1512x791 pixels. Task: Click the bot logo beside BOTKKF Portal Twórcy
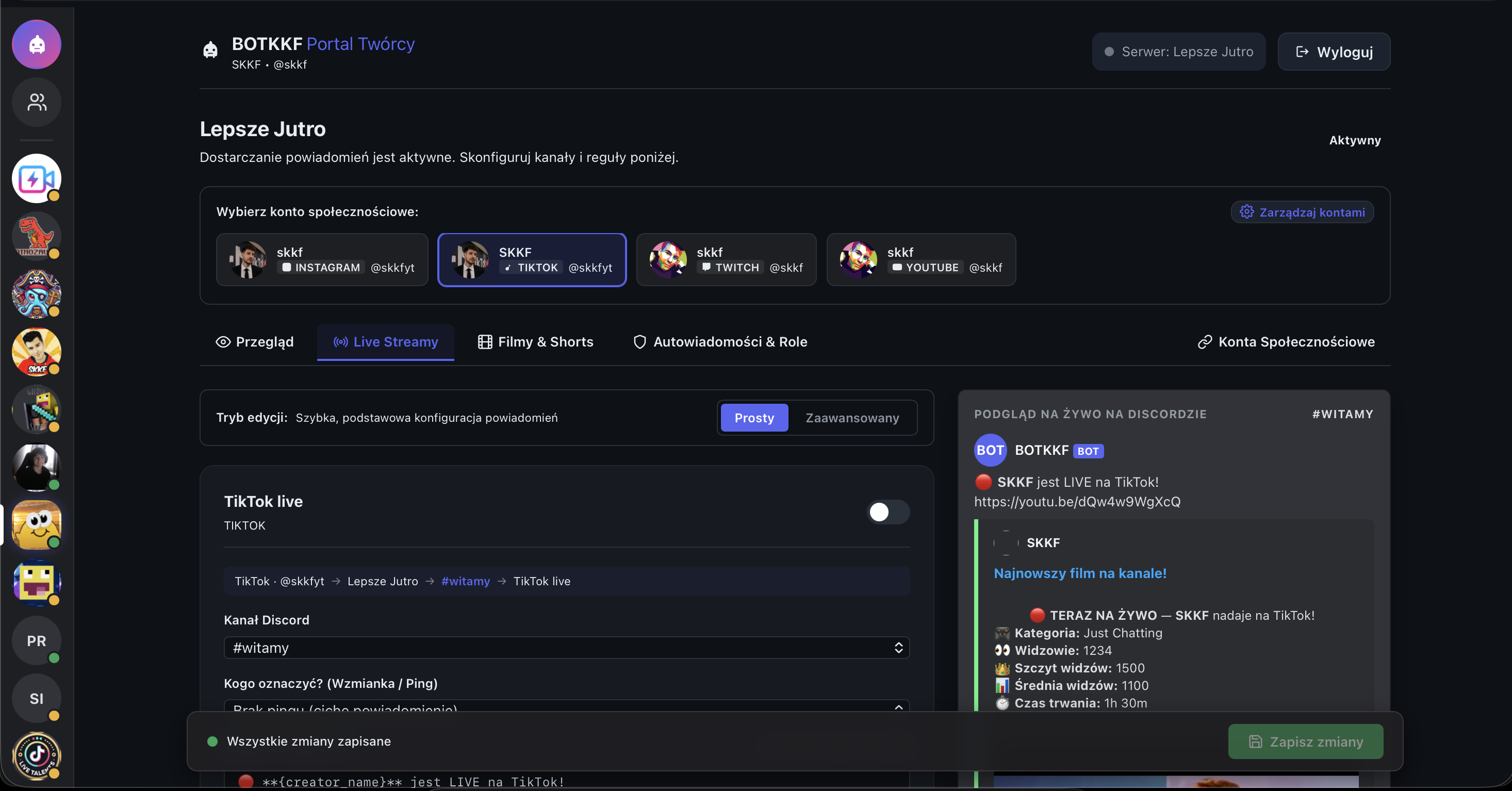[x=210, y=50]
